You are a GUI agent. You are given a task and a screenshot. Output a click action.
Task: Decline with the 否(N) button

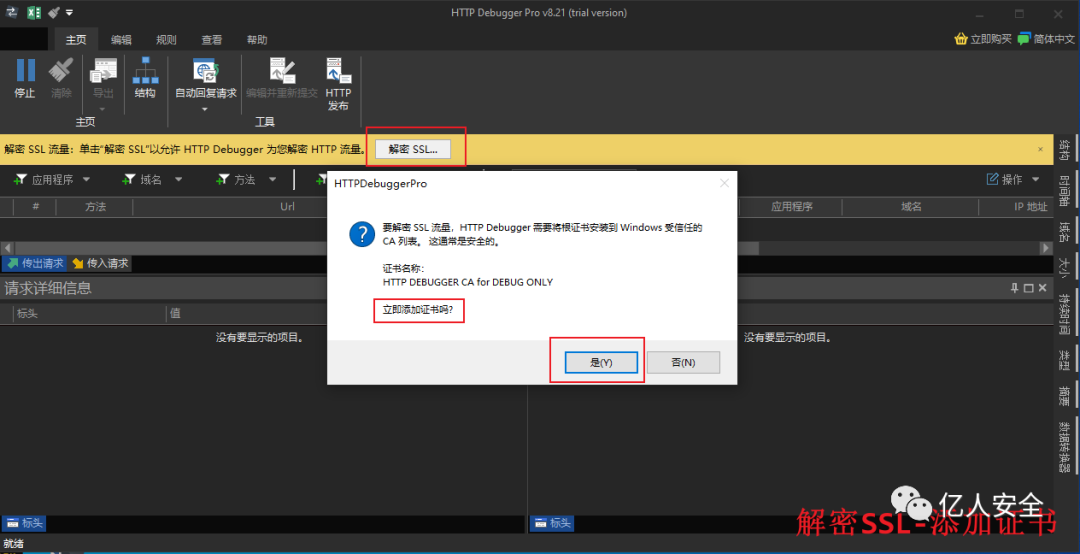point(683,362)
